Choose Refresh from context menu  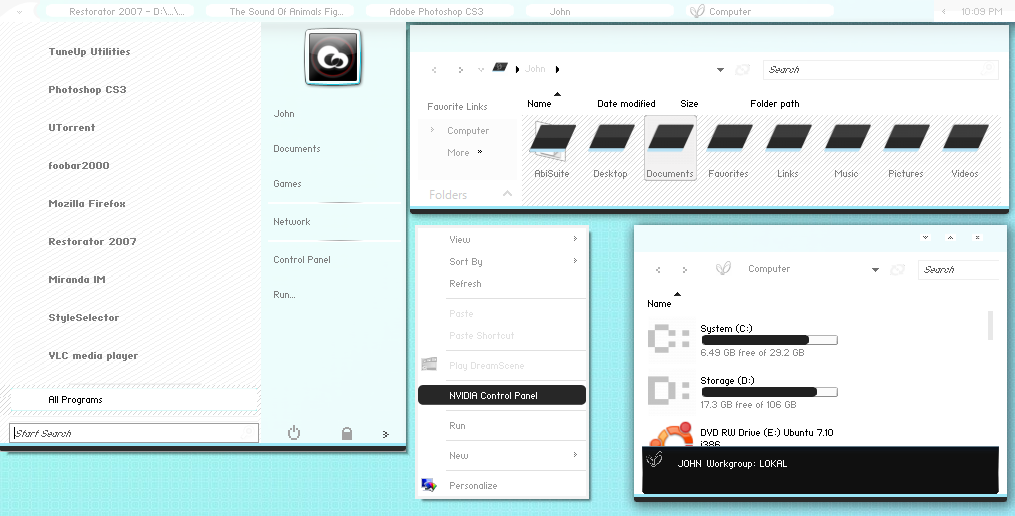(502, 284)
